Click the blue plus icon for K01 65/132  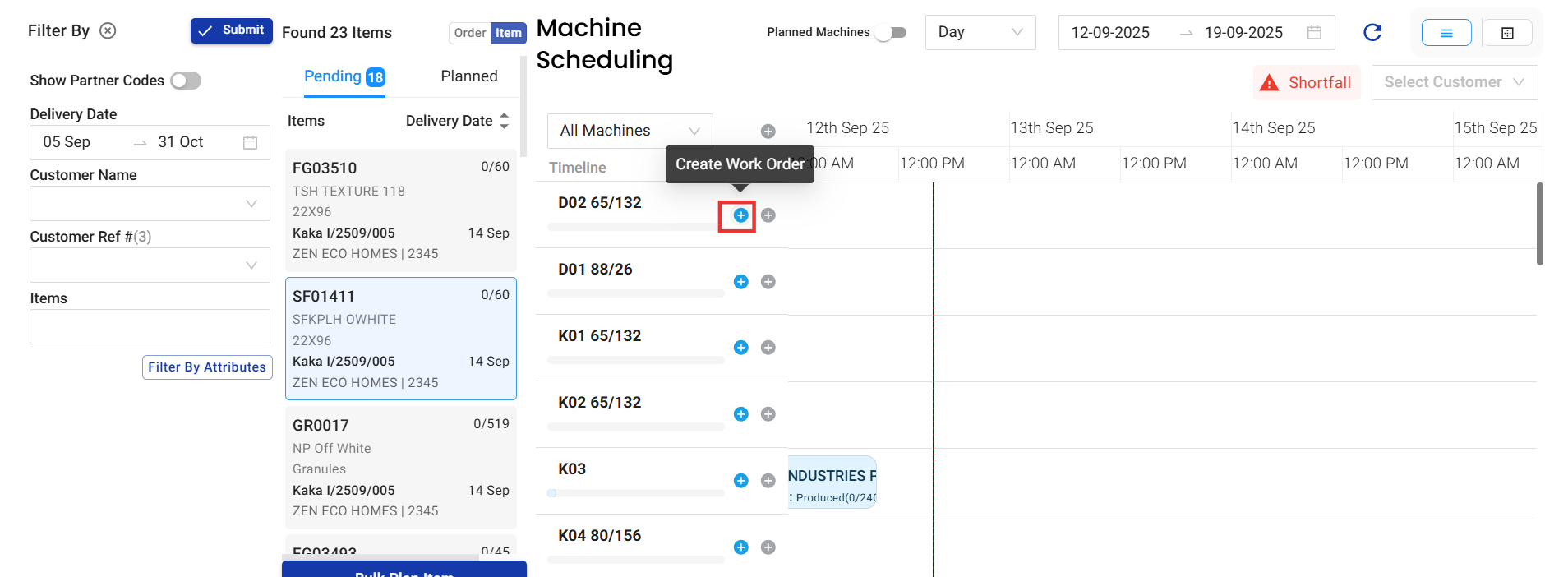[740, 348]
